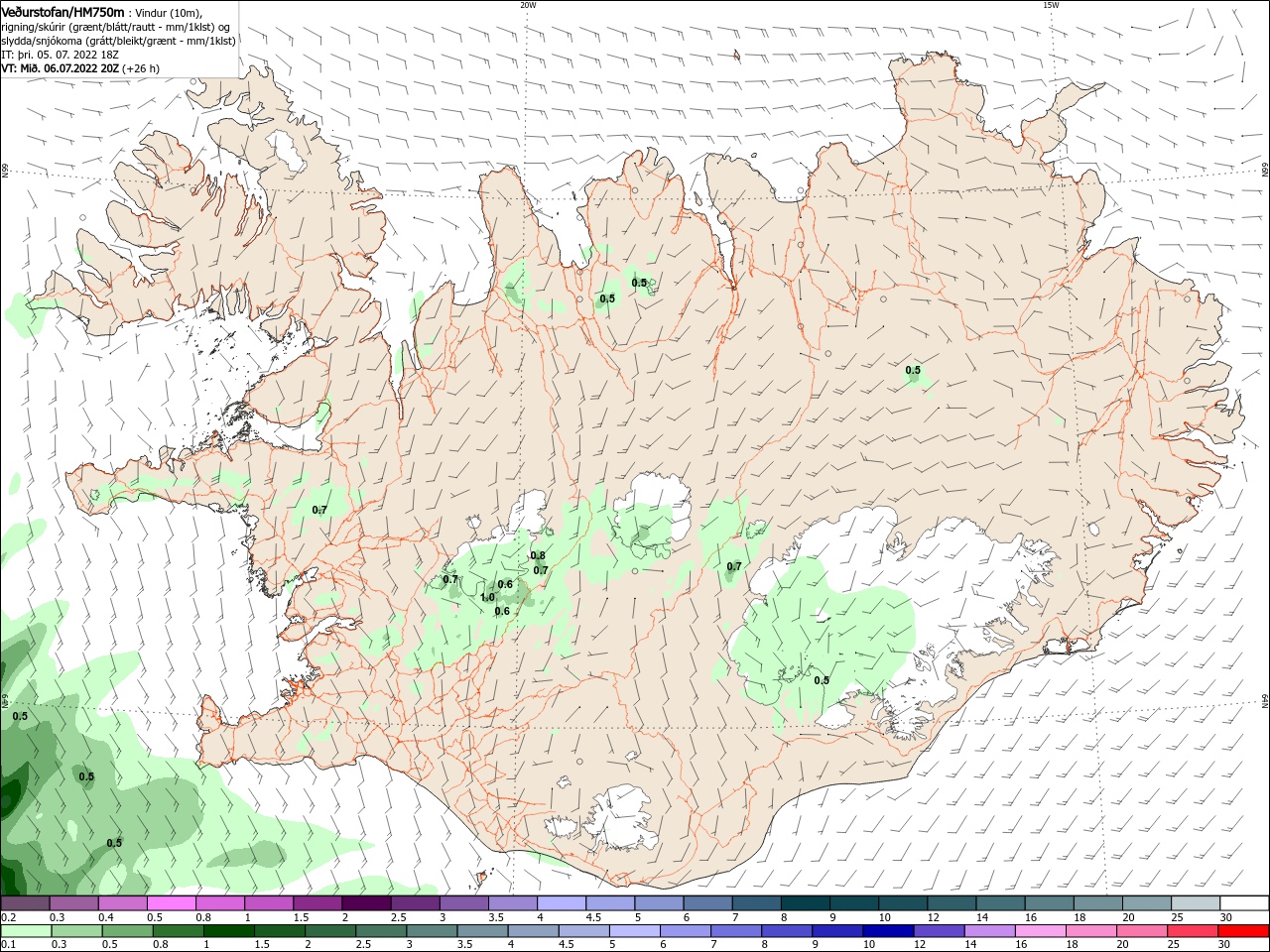Click the 0.8 precipitation value on the map
The width and height of the screenshot is (1270, 952).
click(538, 556)
